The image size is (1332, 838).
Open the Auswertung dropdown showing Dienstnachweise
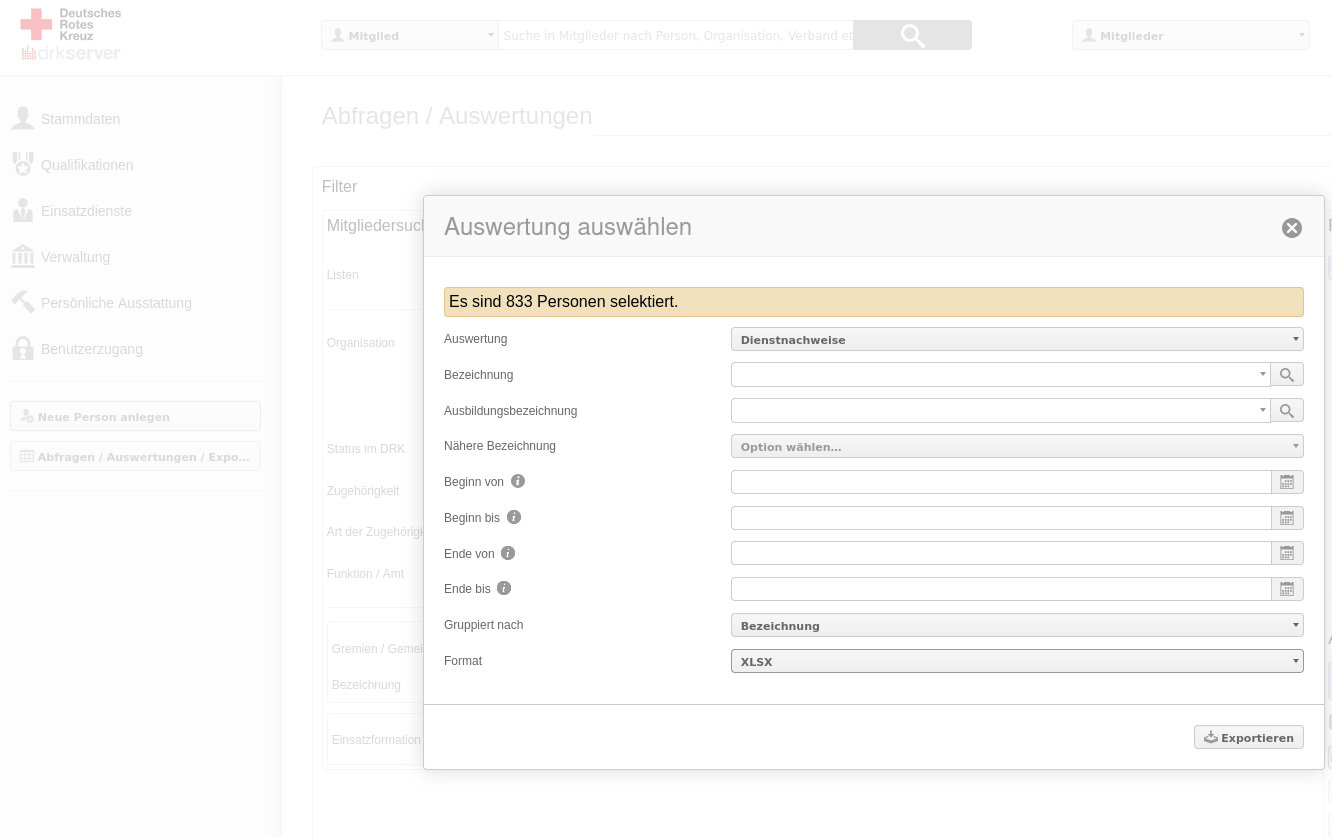[1016, 340]
